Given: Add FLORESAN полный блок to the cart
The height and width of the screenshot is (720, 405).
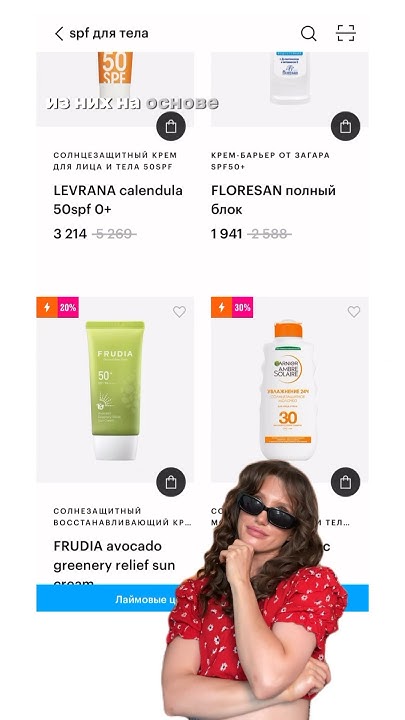Looking at the screenshot, I should pos(345,126).
